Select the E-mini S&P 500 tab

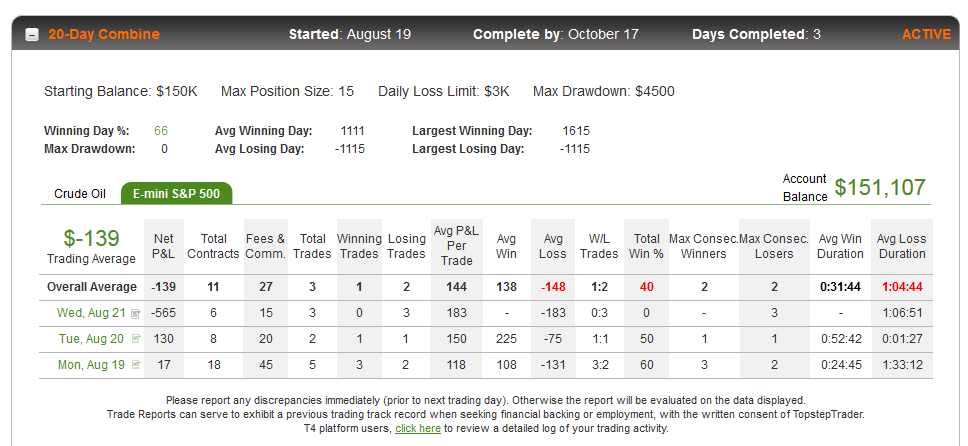click(x=177, y=193)
